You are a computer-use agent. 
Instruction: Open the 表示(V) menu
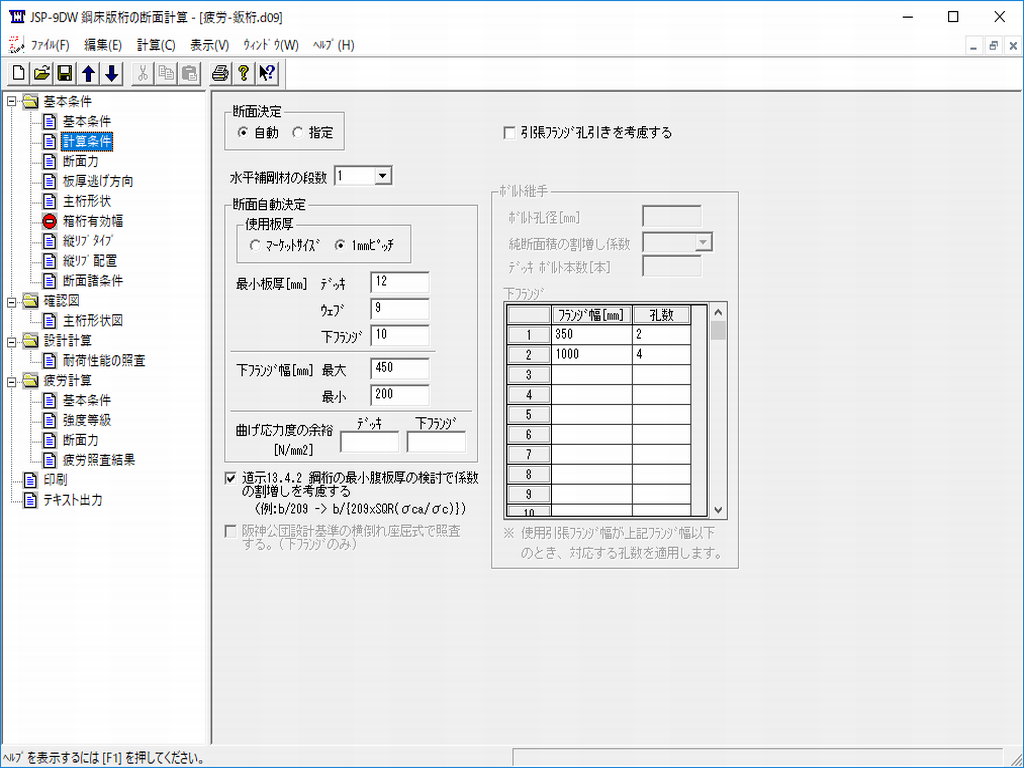point(209,45)
